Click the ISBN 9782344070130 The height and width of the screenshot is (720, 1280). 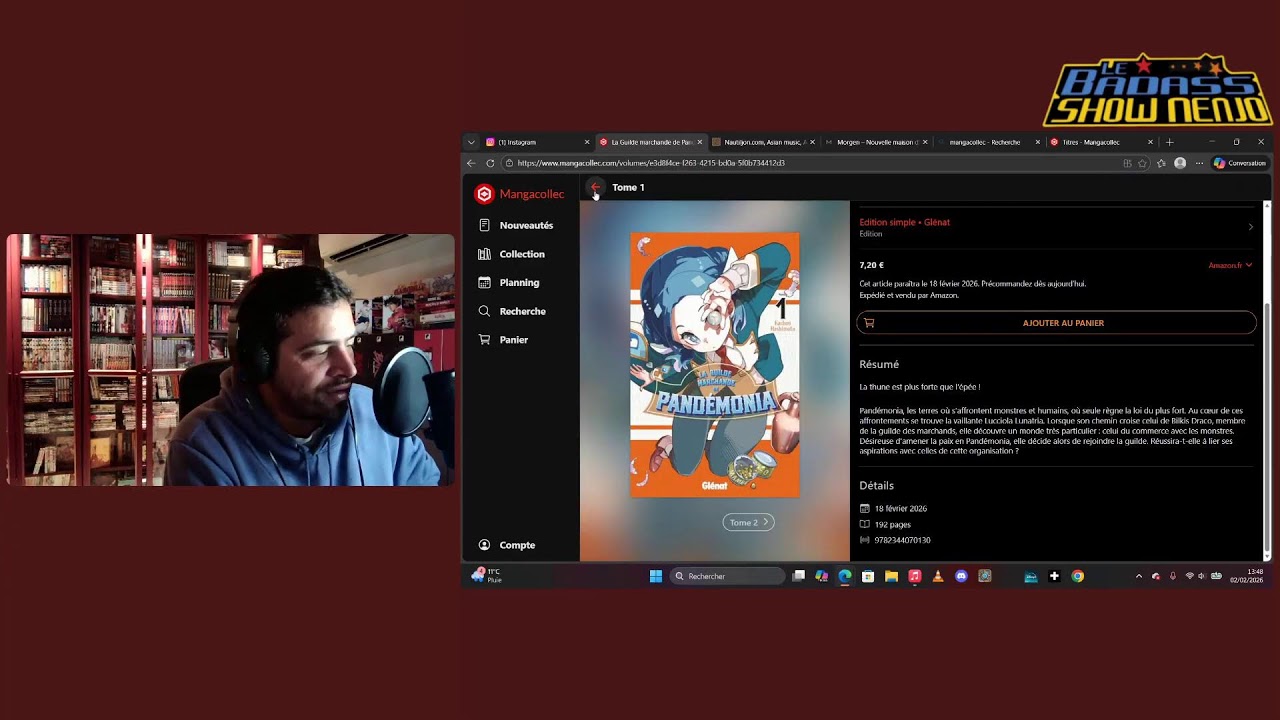(903, 540)
